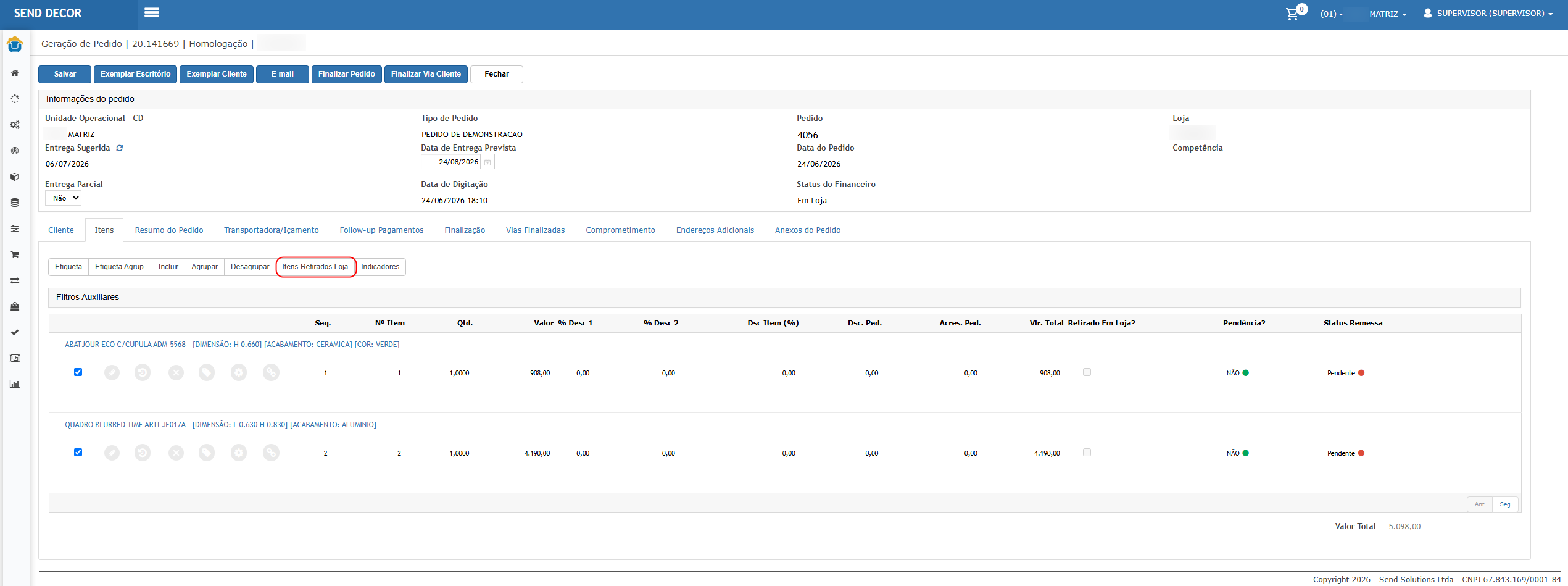Open the home icon in left sidebar
This screenshot has height=586, width=1568.
tap(15, 73)
